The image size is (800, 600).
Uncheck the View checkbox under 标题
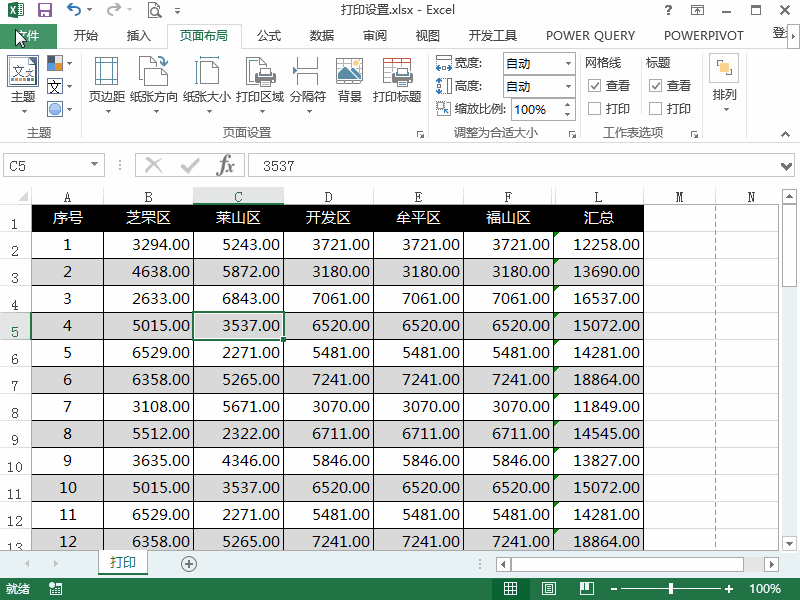coord(655,85)
